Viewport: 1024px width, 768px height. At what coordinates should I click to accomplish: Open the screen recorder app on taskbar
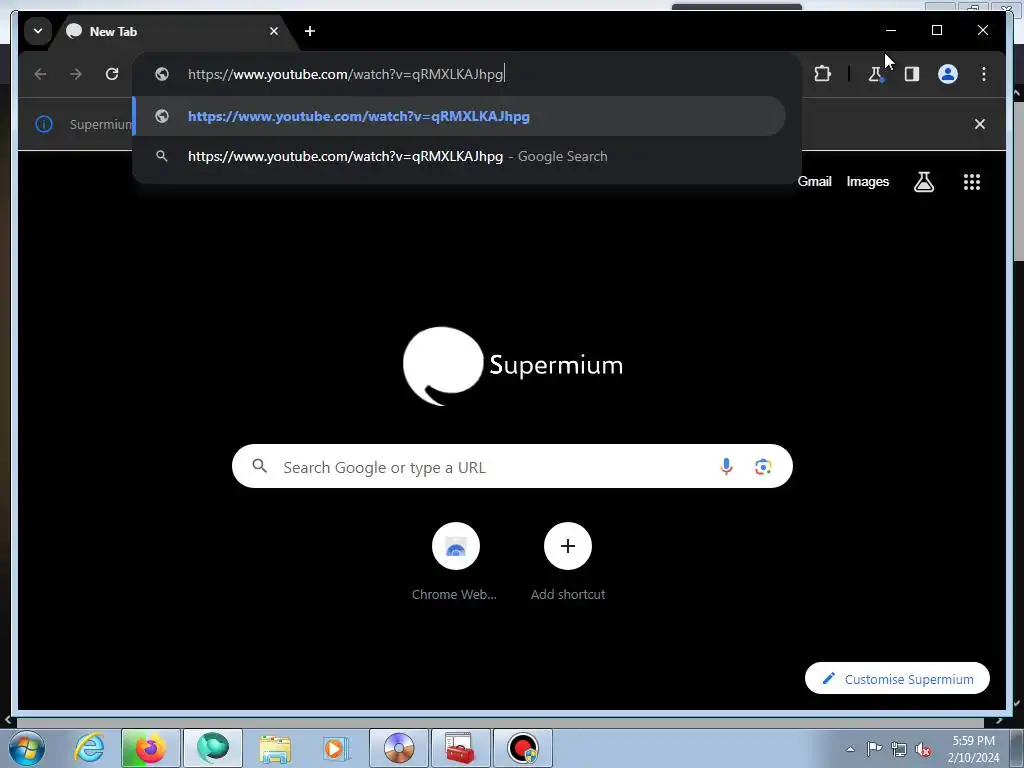(522, 748)
